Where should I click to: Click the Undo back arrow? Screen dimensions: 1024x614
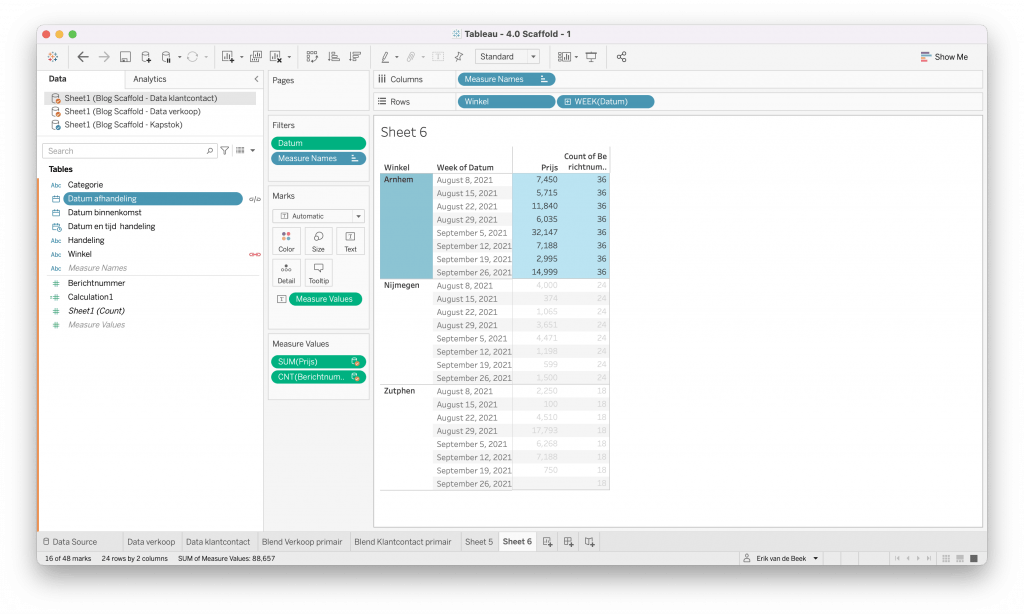(83, 57)
